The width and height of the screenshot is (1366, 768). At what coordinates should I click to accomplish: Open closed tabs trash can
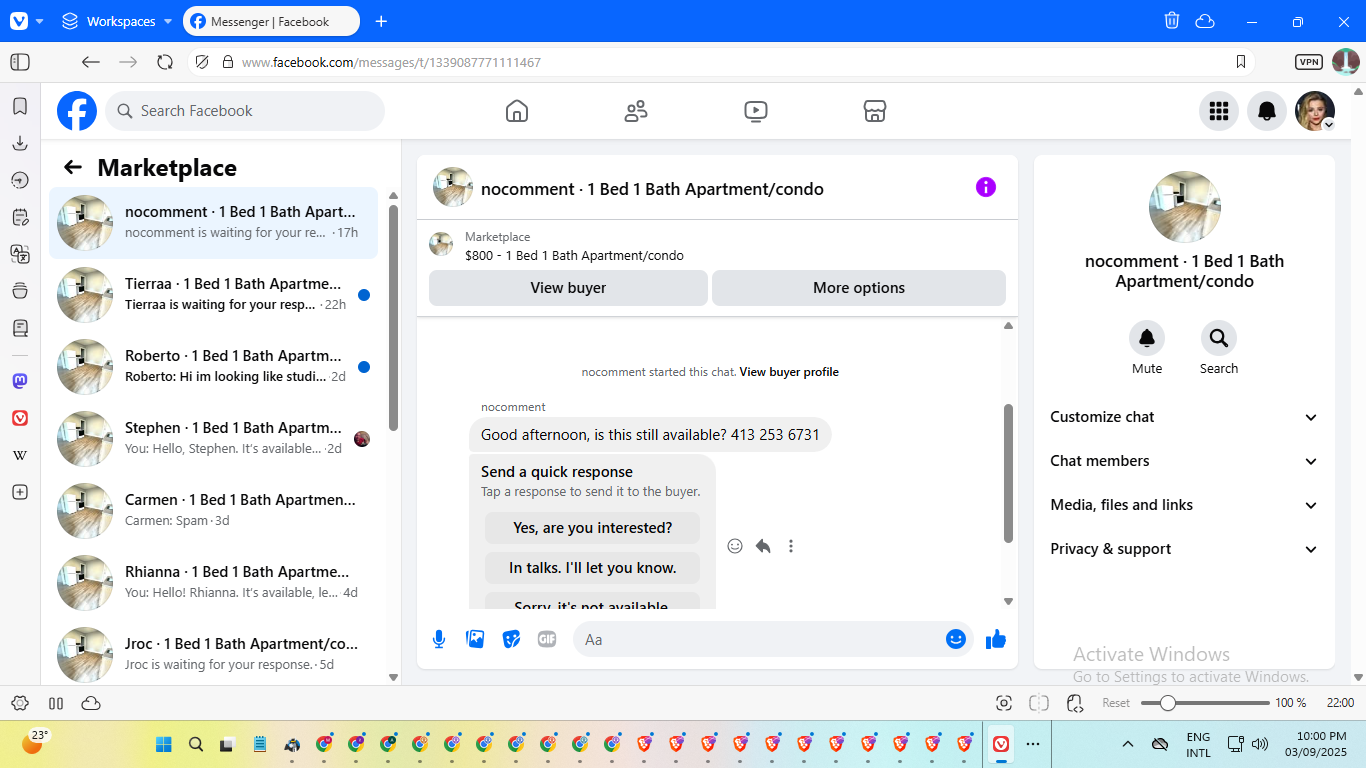[x=1172, y=21]
